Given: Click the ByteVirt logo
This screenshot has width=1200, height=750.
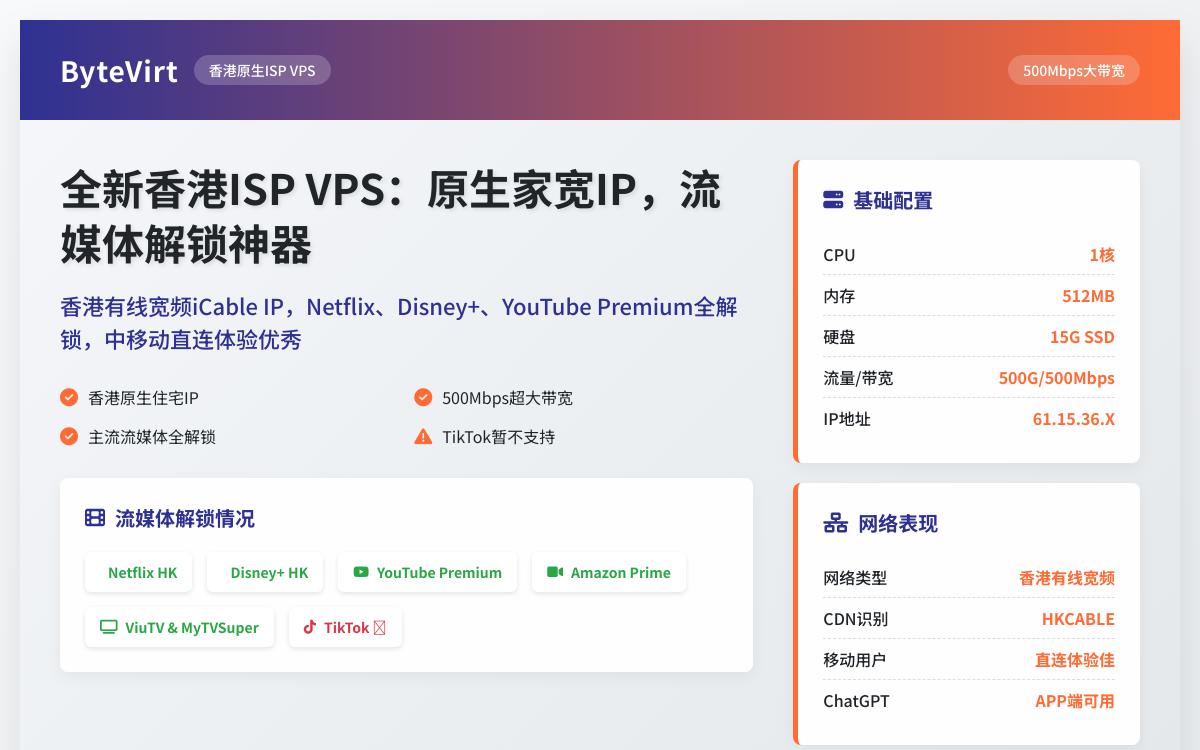Looking at the screenshot, I should pos(119,70).
